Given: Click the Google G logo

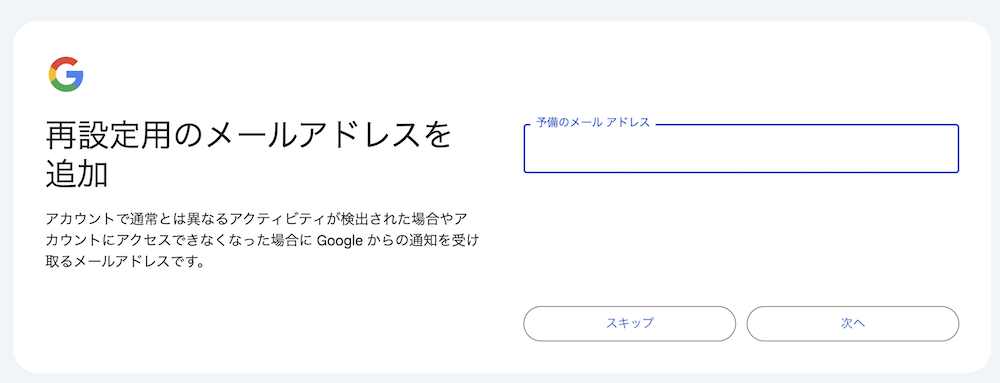Looking at the screenshot, I should pyautogui.click(x=66, y=74).
